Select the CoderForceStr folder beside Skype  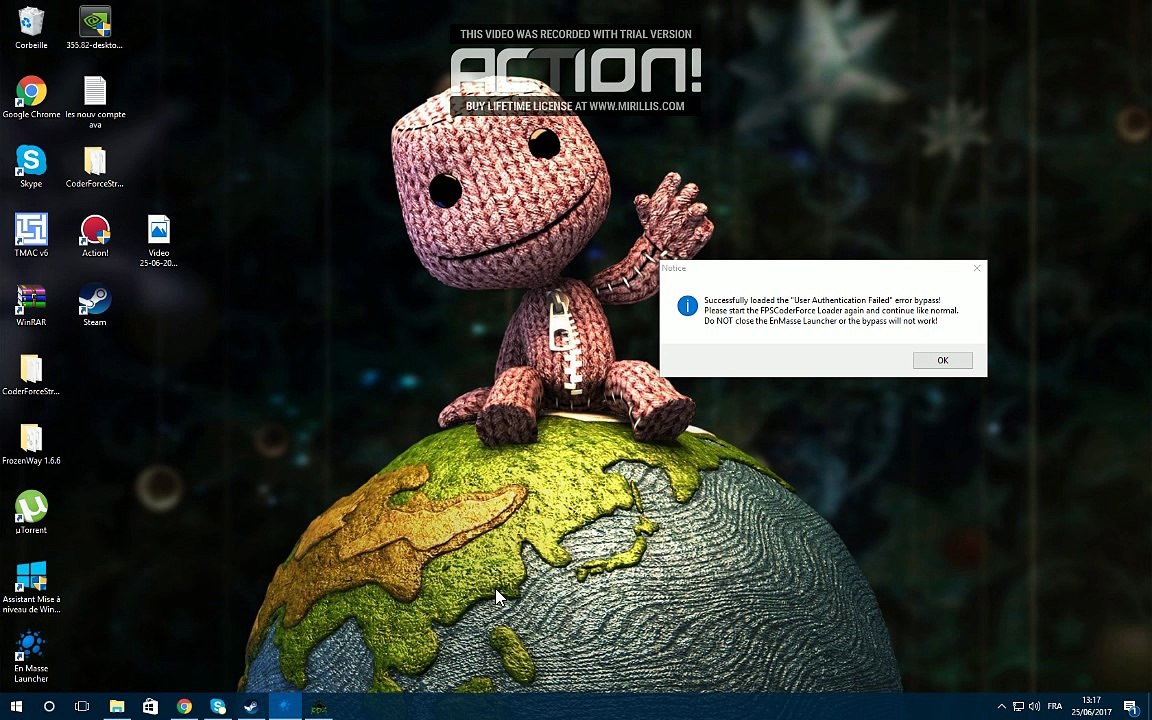coord(94,166)
